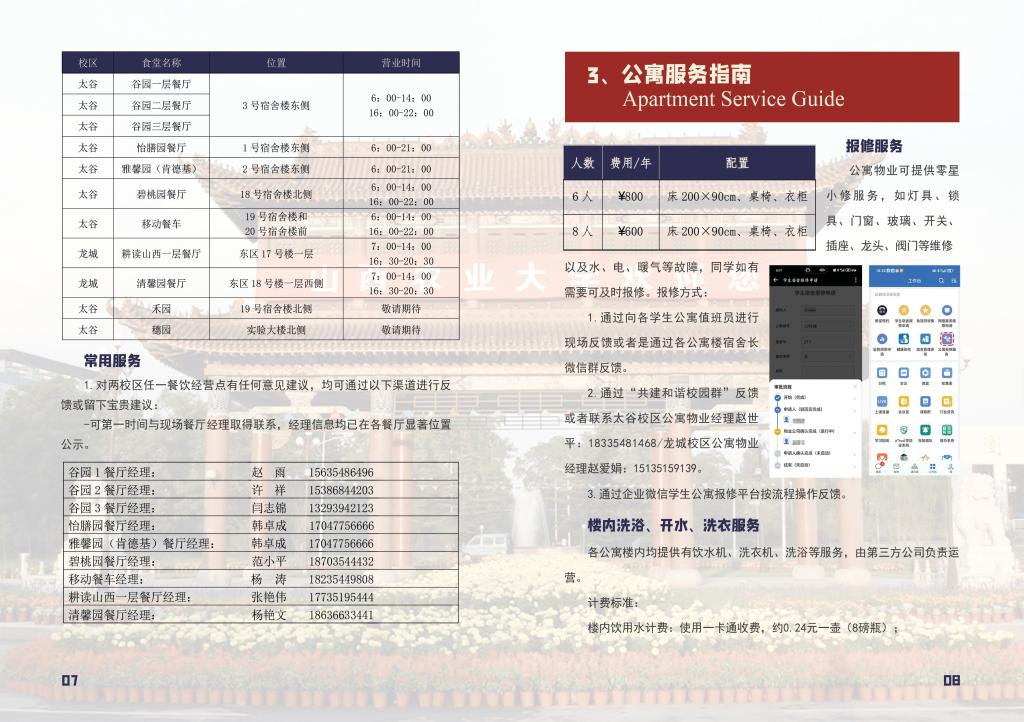Click manager name '杨艳文'
Image resolution: width=1024 pixels, height=722 pixels.
(269, 615)
